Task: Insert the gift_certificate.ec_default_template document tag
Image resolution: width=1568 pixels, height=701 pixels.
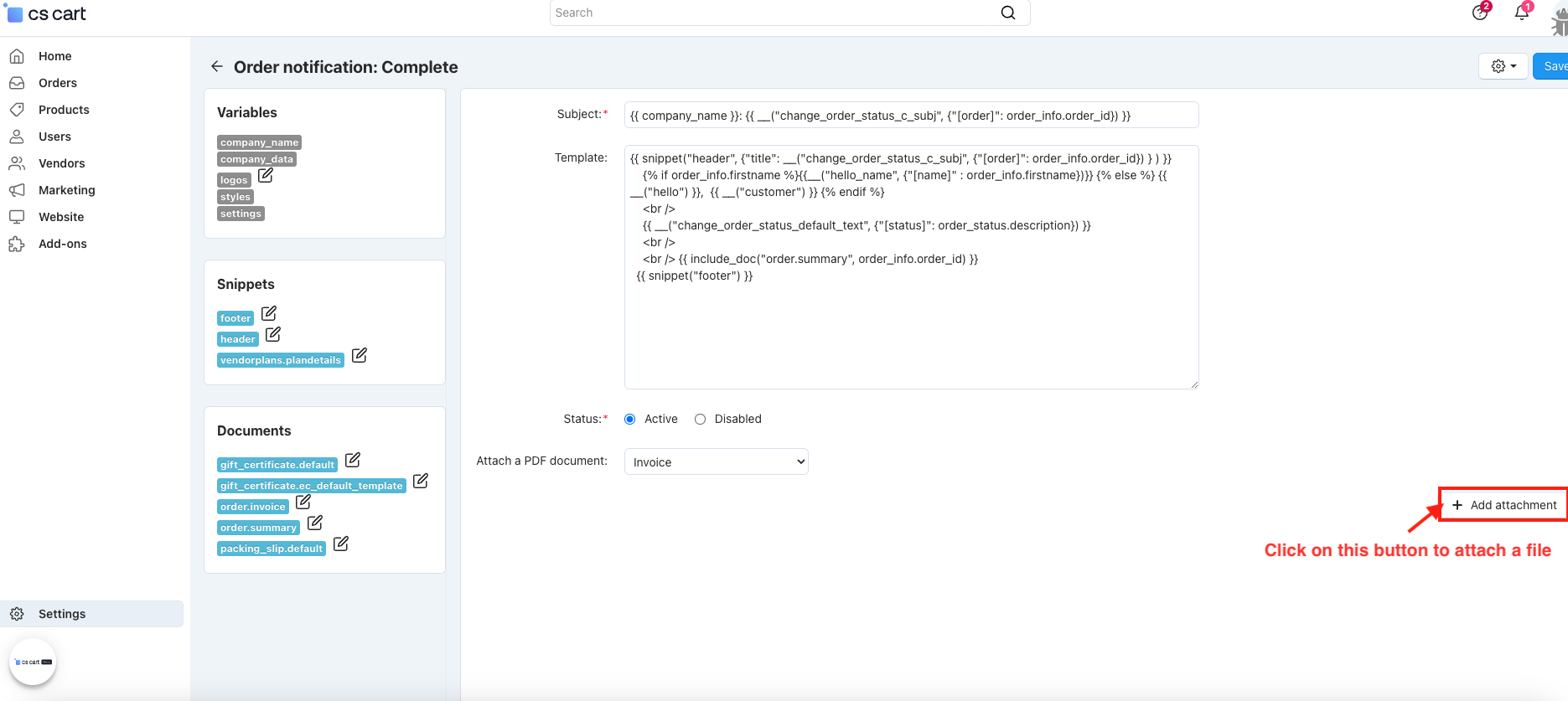Action: click(x=312, y=486)
